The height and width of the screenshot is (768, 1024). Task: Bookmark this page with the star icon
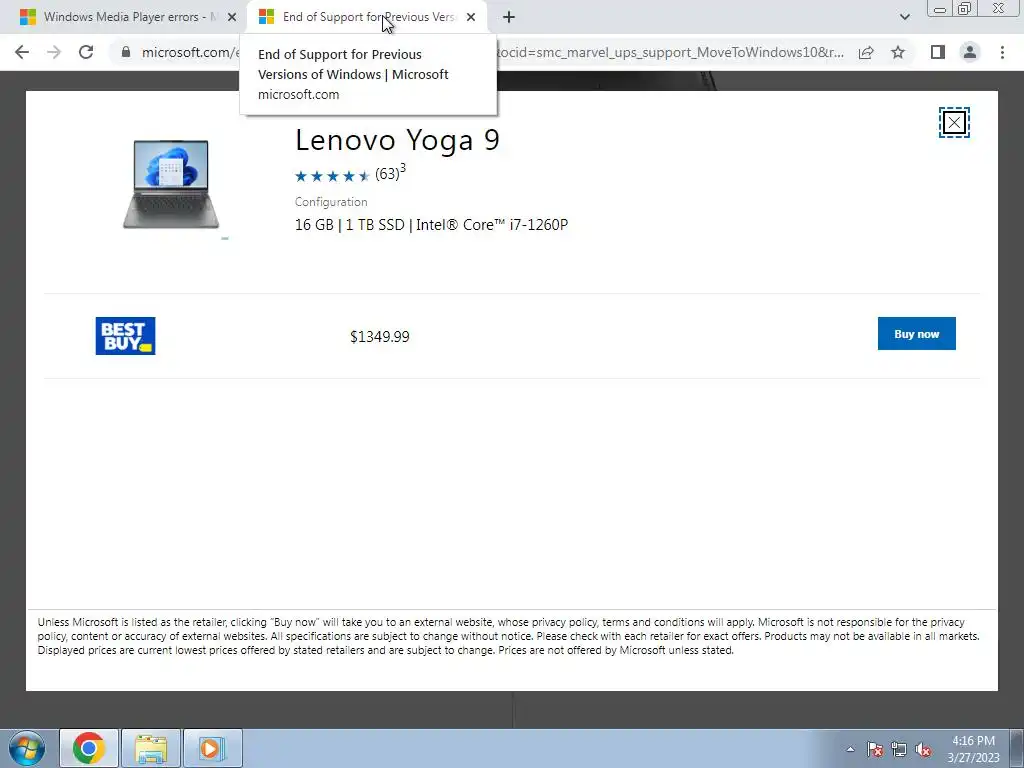(898, 52)
